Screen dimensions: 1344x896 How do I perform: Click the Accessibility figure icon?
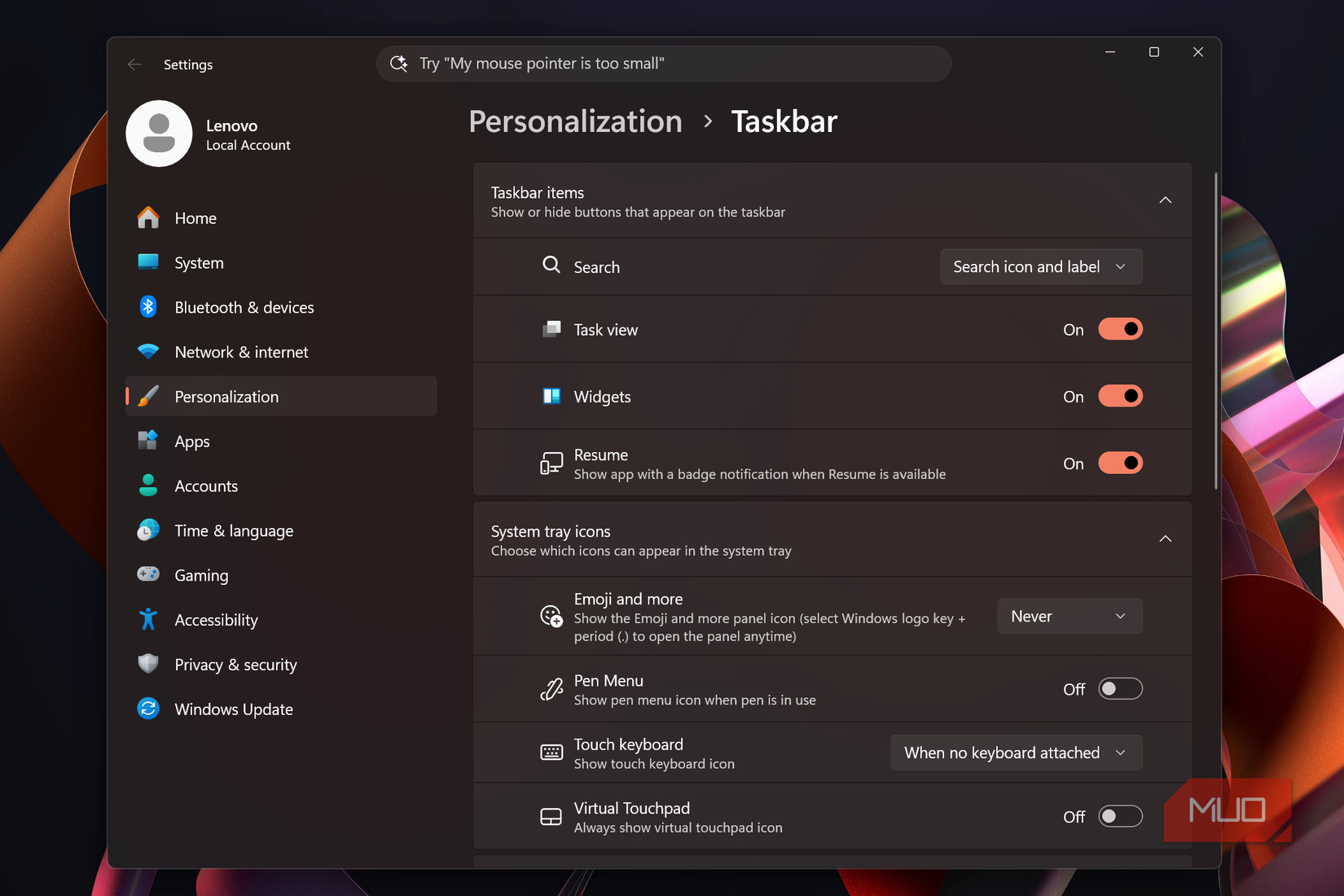(148, 619)
